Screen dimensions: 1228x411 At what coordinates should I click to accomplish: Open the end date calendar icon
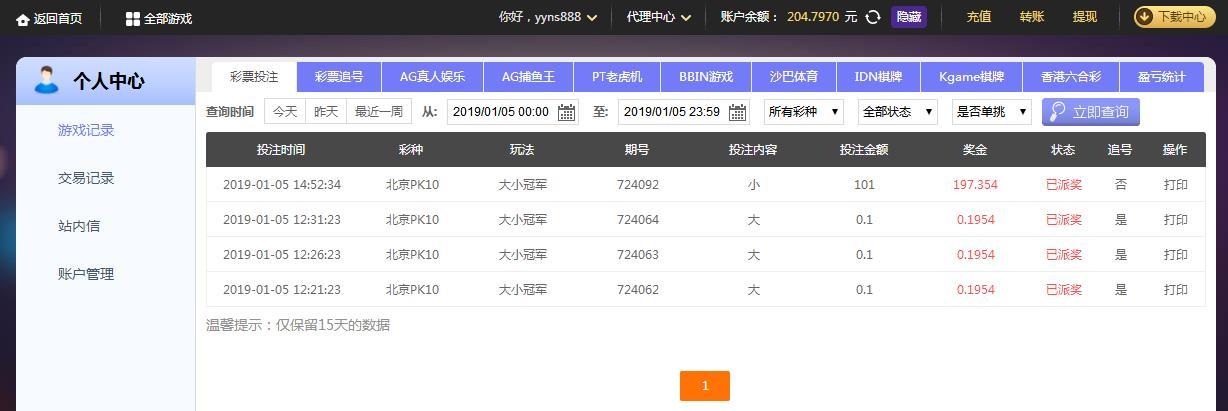point(738,112)
